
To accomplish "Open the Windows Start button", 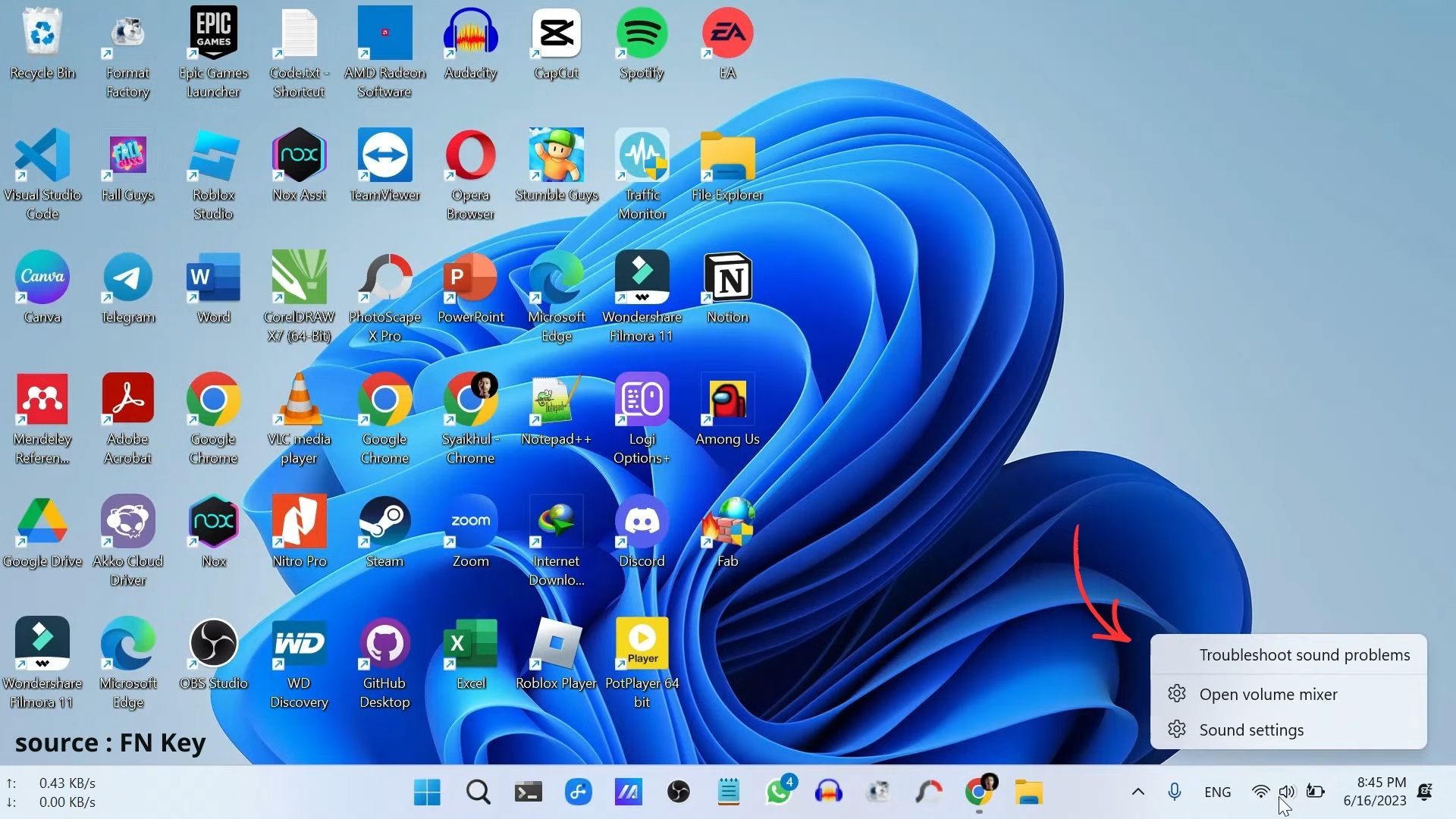I will click(x=427, y=792).
